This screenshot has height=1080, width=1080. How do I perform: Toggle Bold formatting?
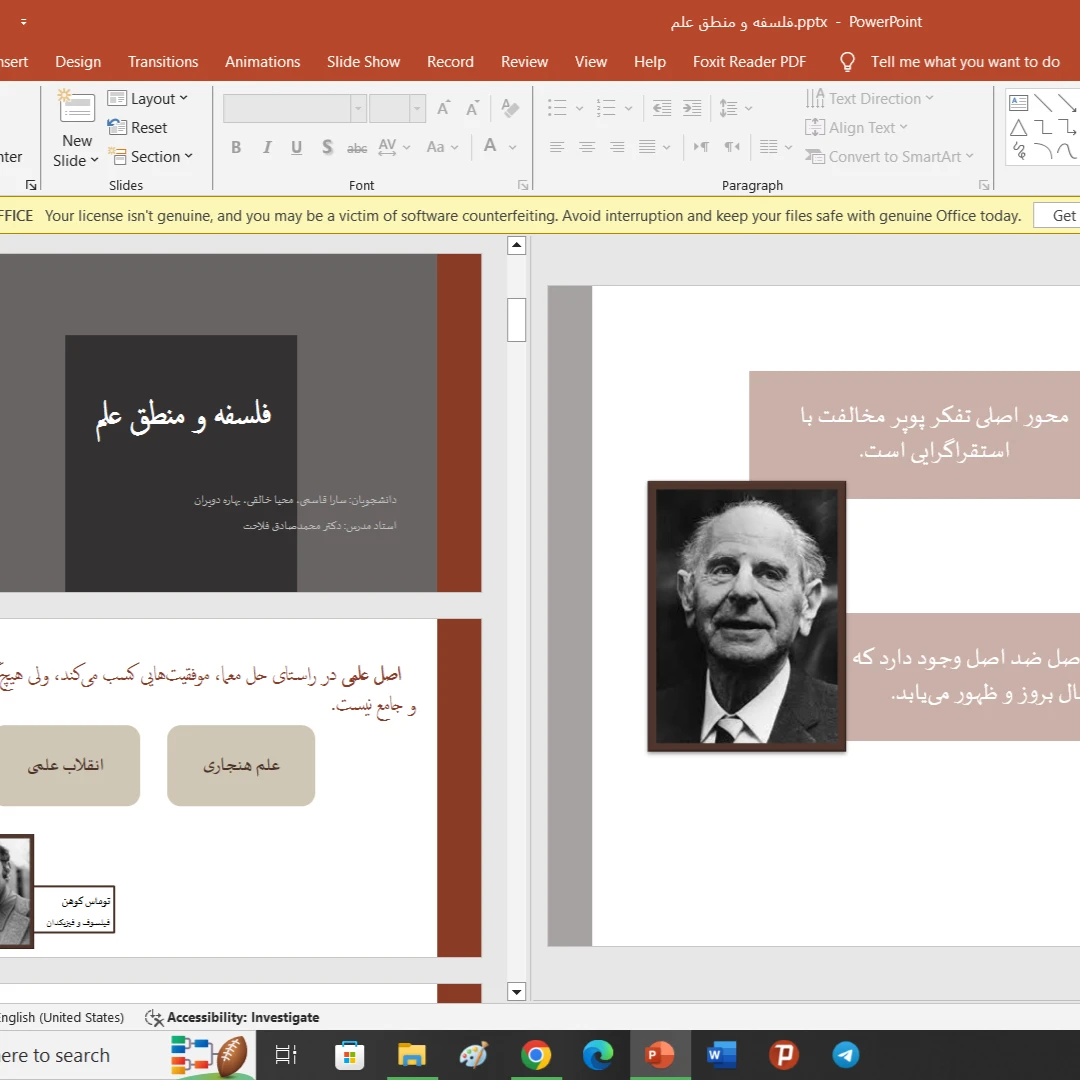(236, 148)
